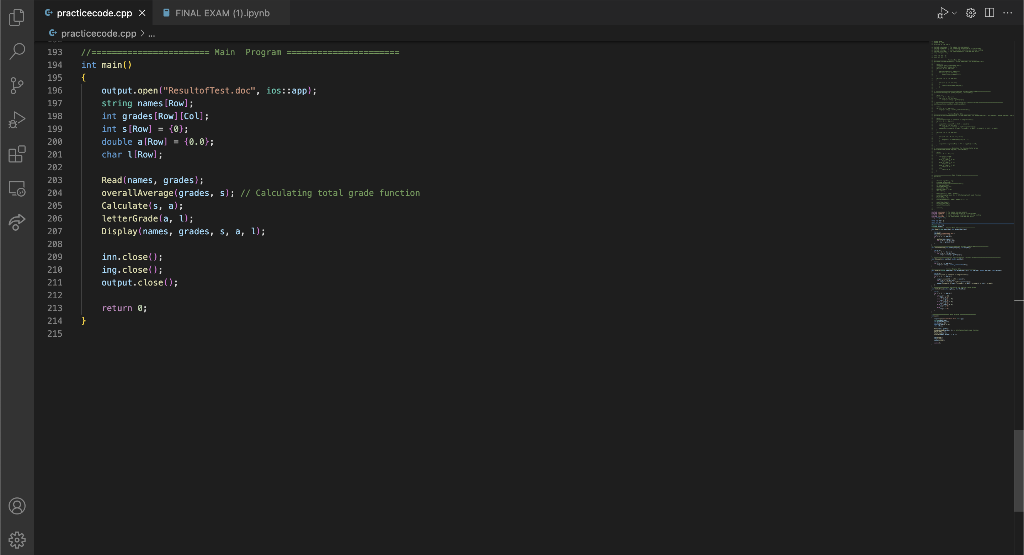Screen dimensions: 1024x555
Task: Open the Explorer view in activity bar
Action: pos(17,18)
